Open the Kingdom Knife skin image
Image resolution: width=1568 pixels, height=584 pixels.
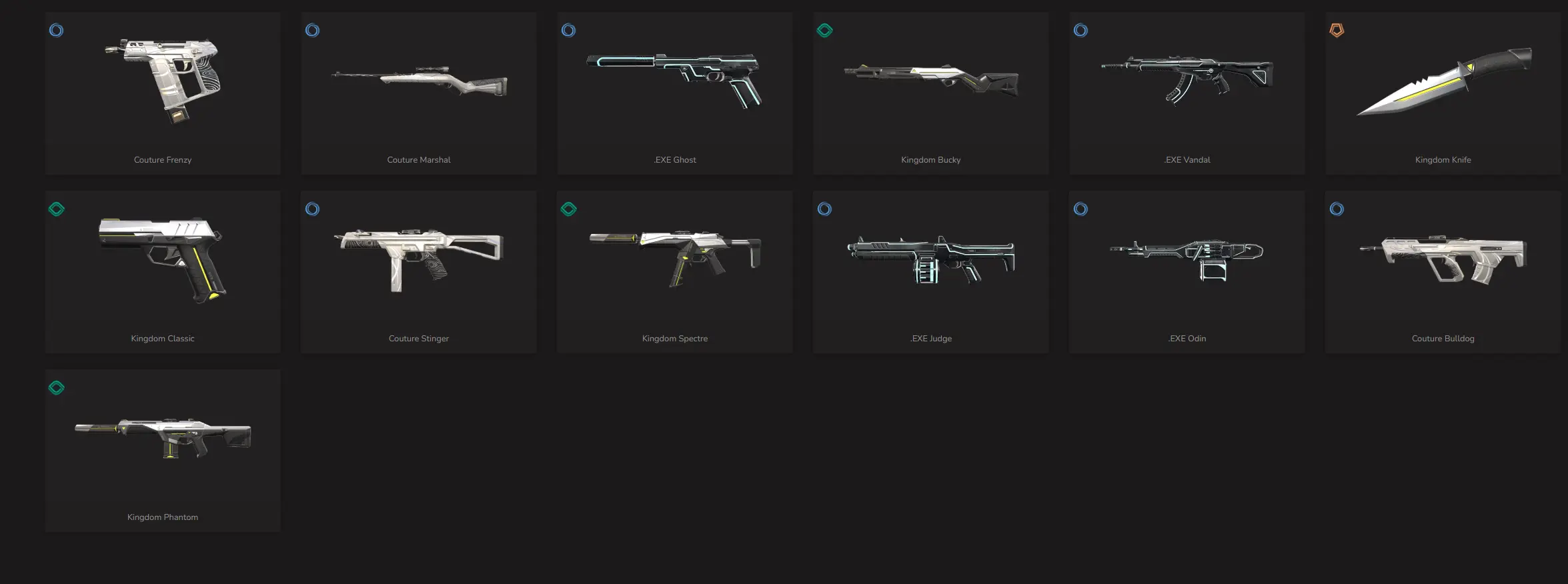[1444, 81]
